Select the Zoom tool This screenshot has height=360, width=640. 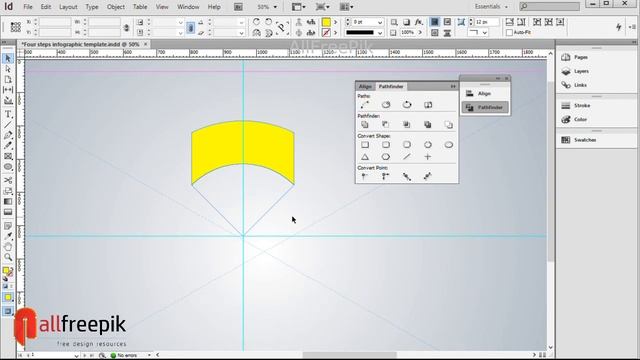point(8,257)
